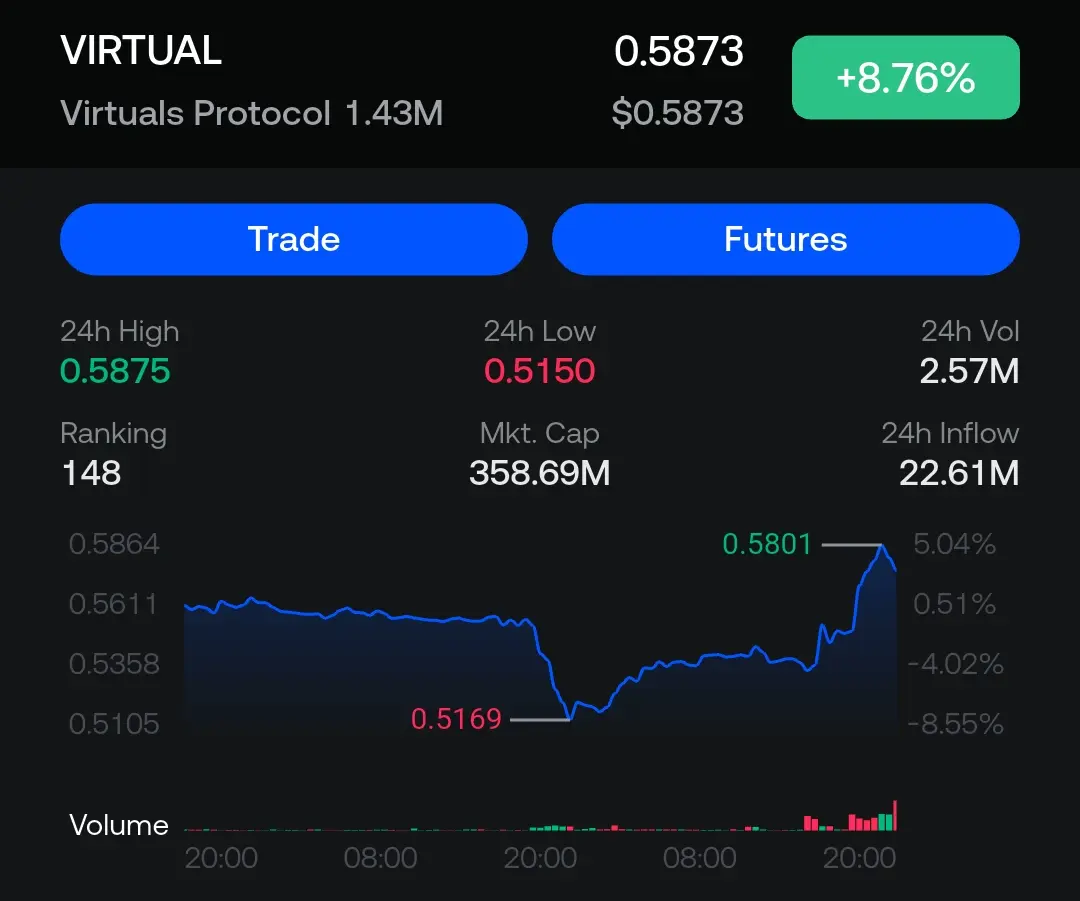
Task: Click the 1.43M value beside Virtuals Protocol
Action: pyautogui.click(x=394, y=113)
